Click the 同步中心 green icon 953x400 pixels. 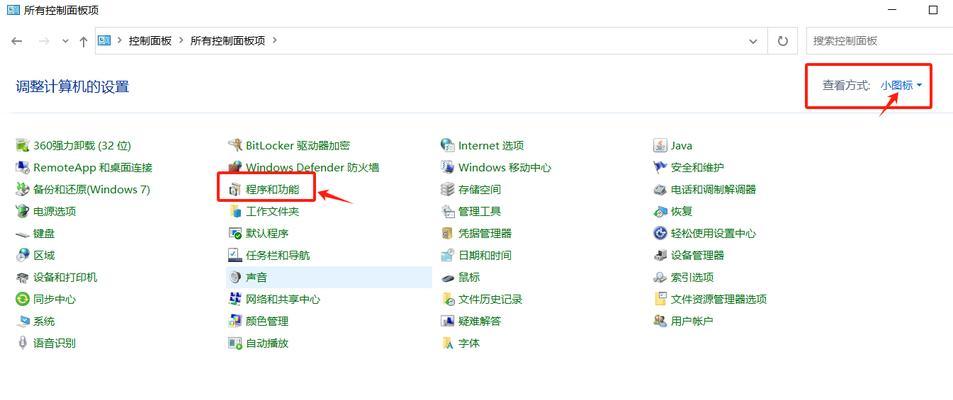click(x=22, y=299)
